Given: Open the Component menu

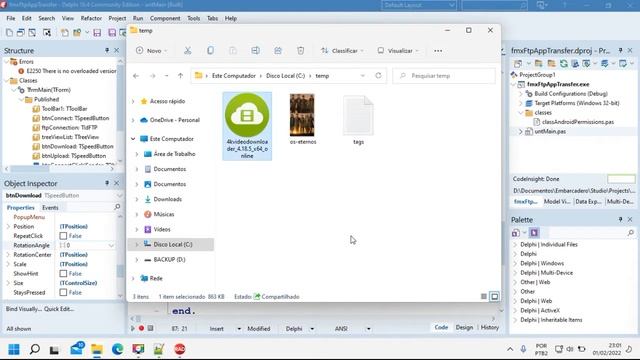Looking at the screenshot, I should 165,18.
